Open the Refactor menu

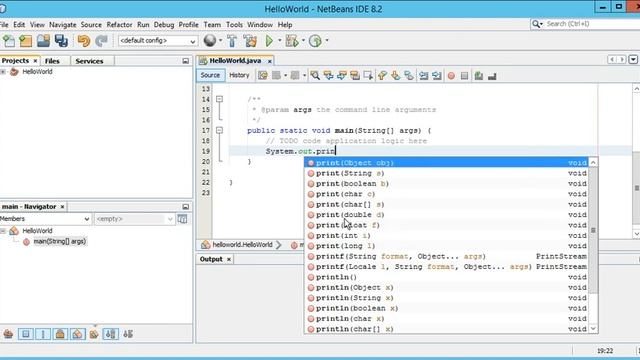(x=119, y=24)
